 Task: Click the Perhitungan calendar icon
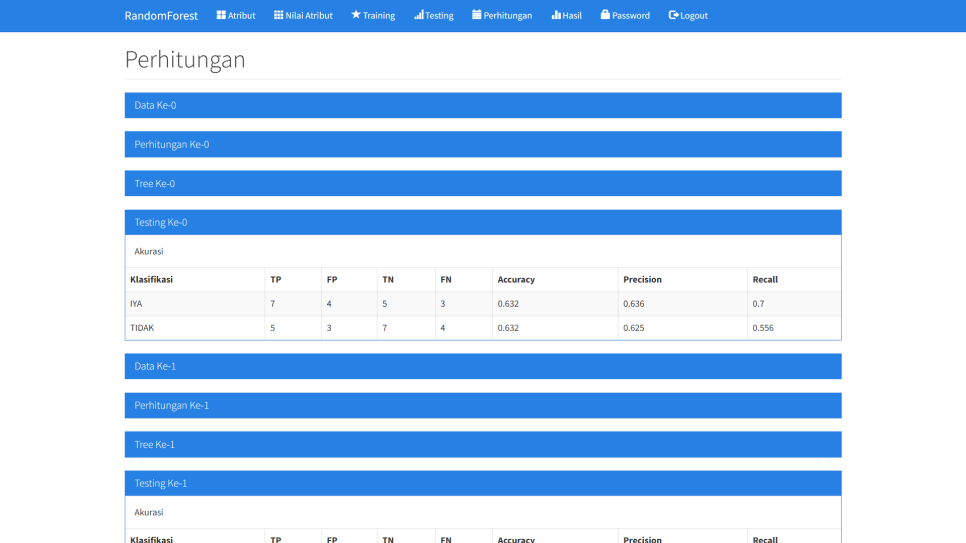click(x=477, y=15)
